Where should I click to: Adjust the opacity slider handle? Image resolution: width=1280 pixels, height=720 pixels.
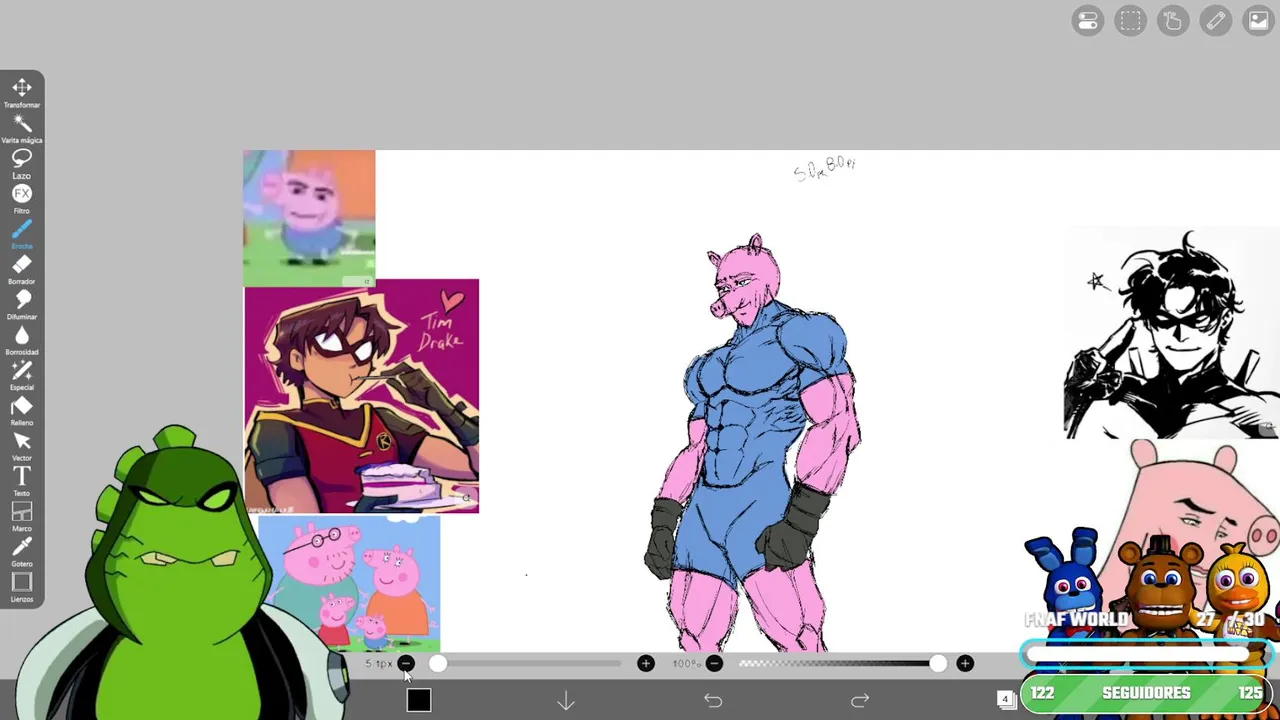coord(937,664)
